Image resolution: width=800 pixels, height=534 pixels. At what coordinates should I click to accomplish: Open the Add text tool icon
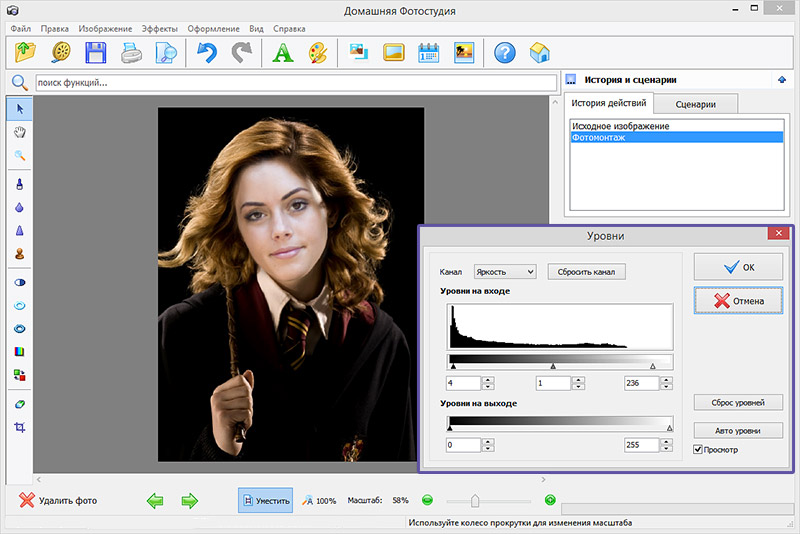[x=283, y=53]
